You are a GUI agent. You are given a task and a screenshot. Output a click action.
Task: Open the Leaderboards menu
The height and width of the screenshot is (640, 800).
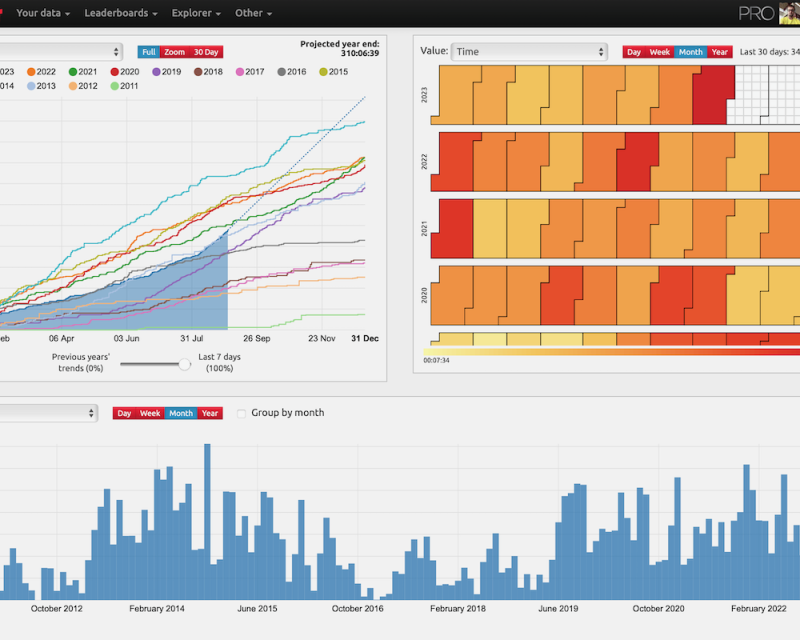(x=121, y=13)
